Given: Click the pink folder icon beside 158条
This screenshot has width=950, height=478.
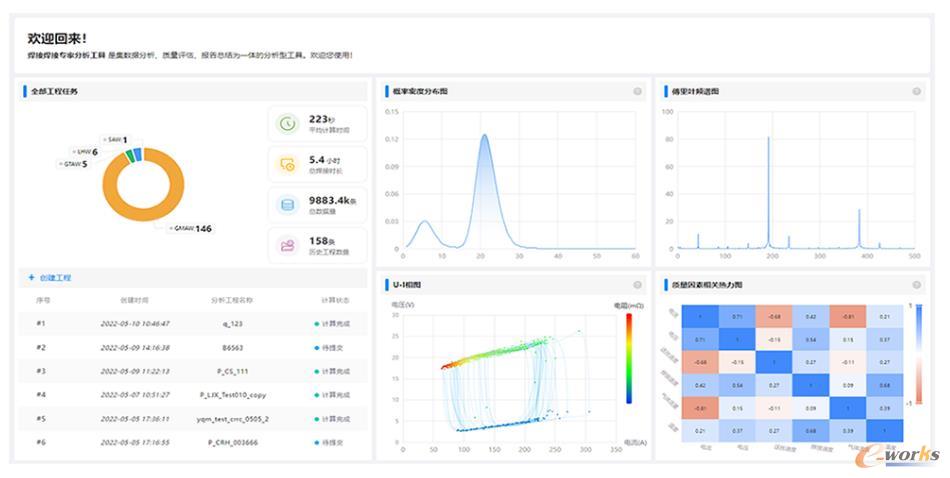Looking at the screenshot, I should point(287,245).
